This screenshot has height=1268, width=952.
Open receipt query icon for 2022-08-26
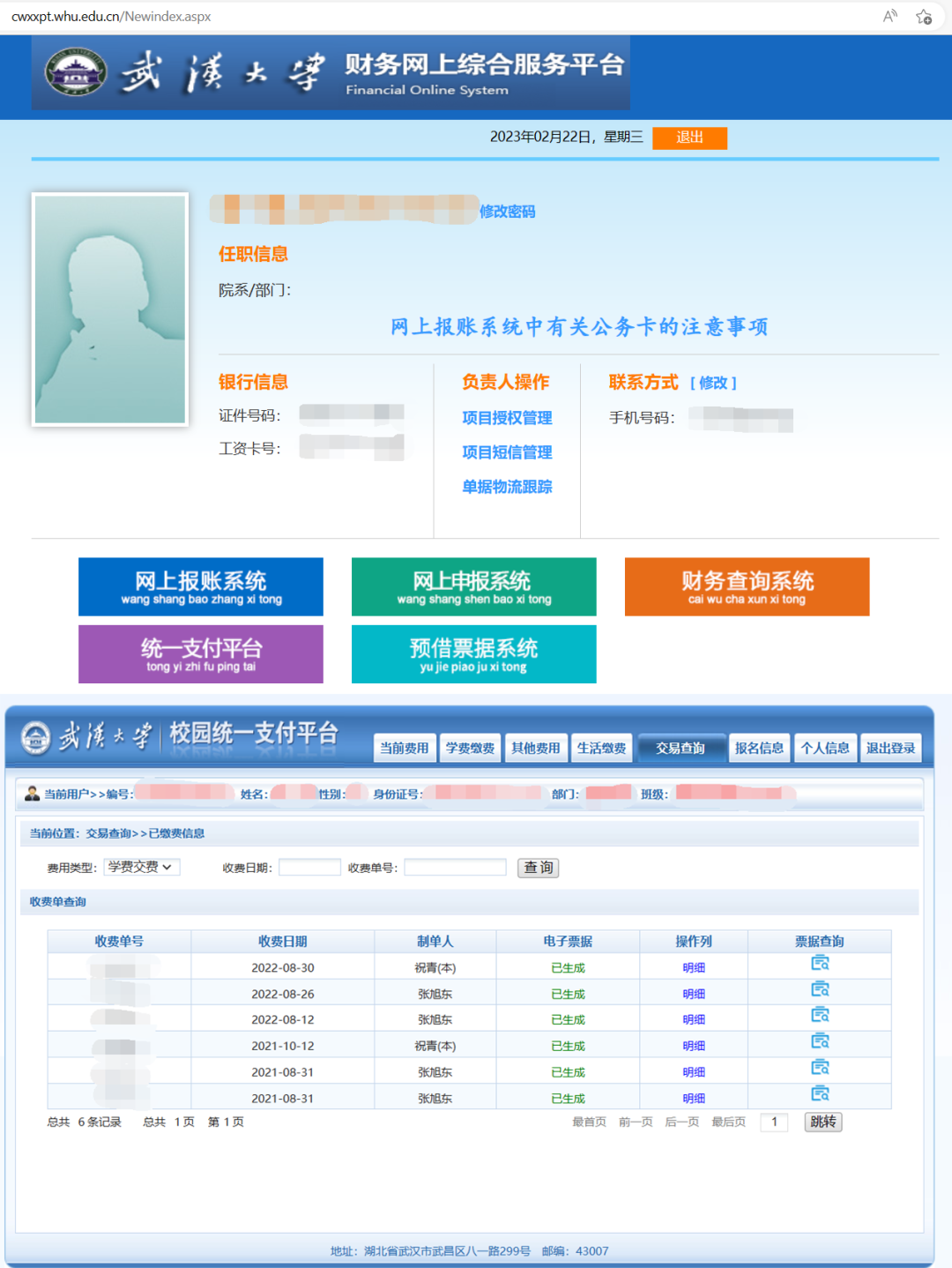tap(820, 989)
